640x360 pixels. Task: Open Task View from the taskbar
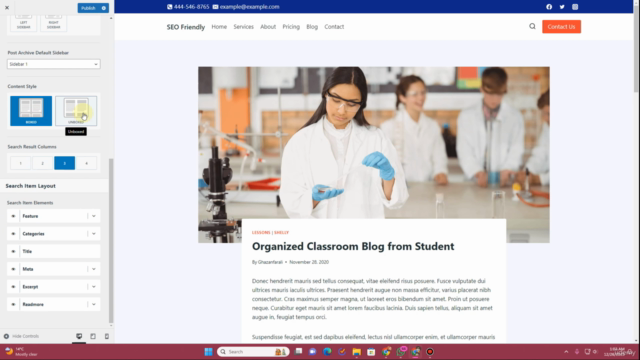pos(298,352)
